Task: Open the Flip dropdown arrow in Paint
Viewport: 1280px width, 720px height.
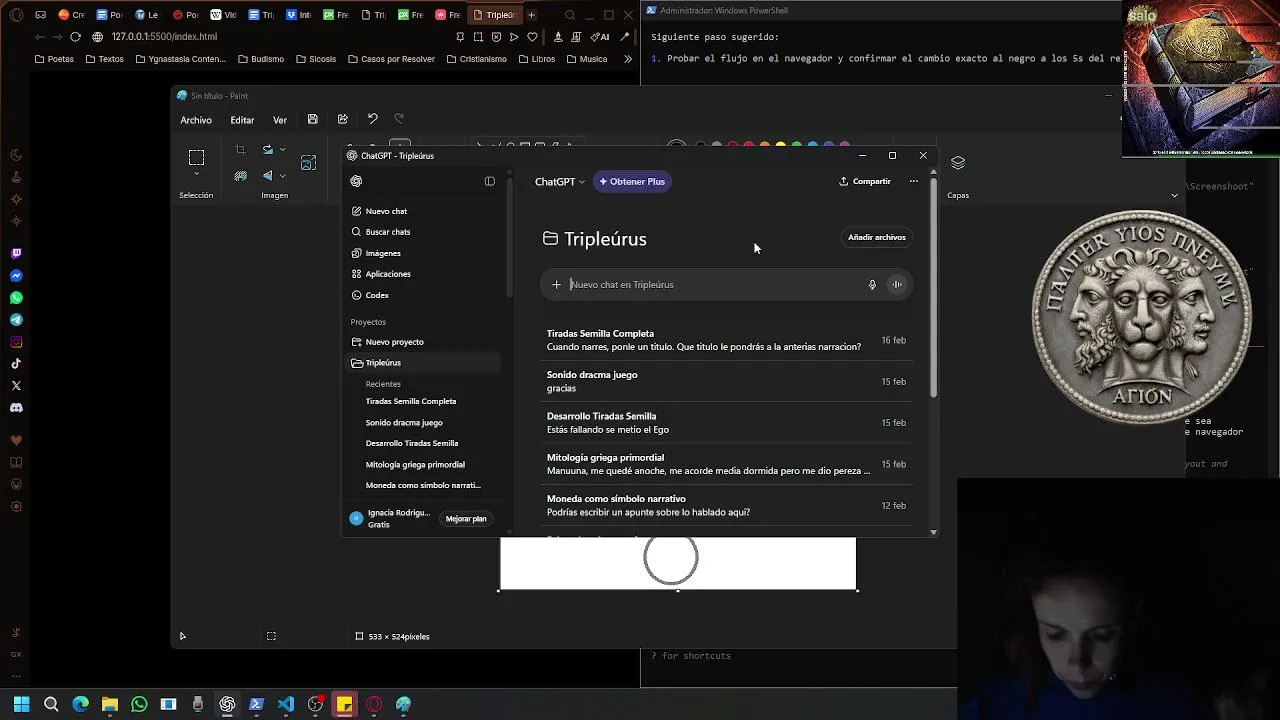Action: tap(282, 176)
